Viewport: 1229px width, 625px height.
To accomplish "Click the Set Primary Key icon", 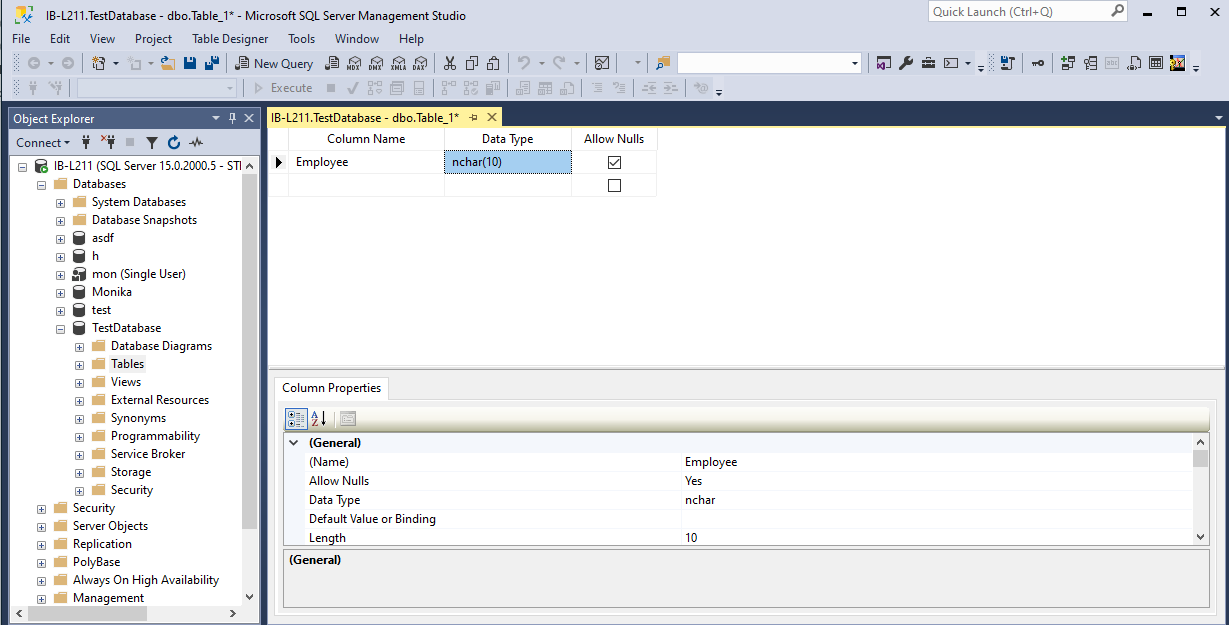I will tap(1038, 63).
